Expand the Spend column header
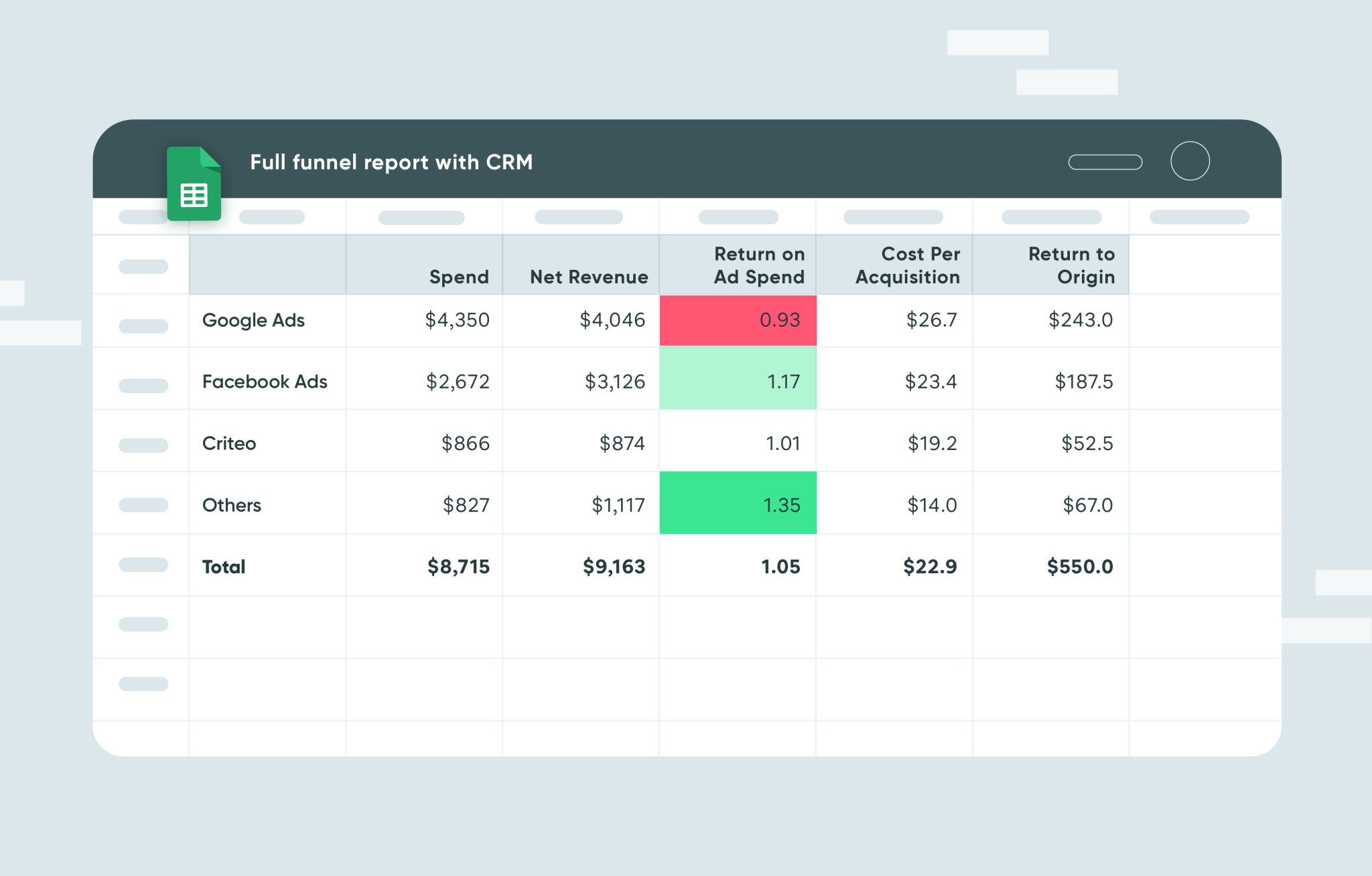The width and height of the screenshot is (1372, 876). (x=459, y=277)
